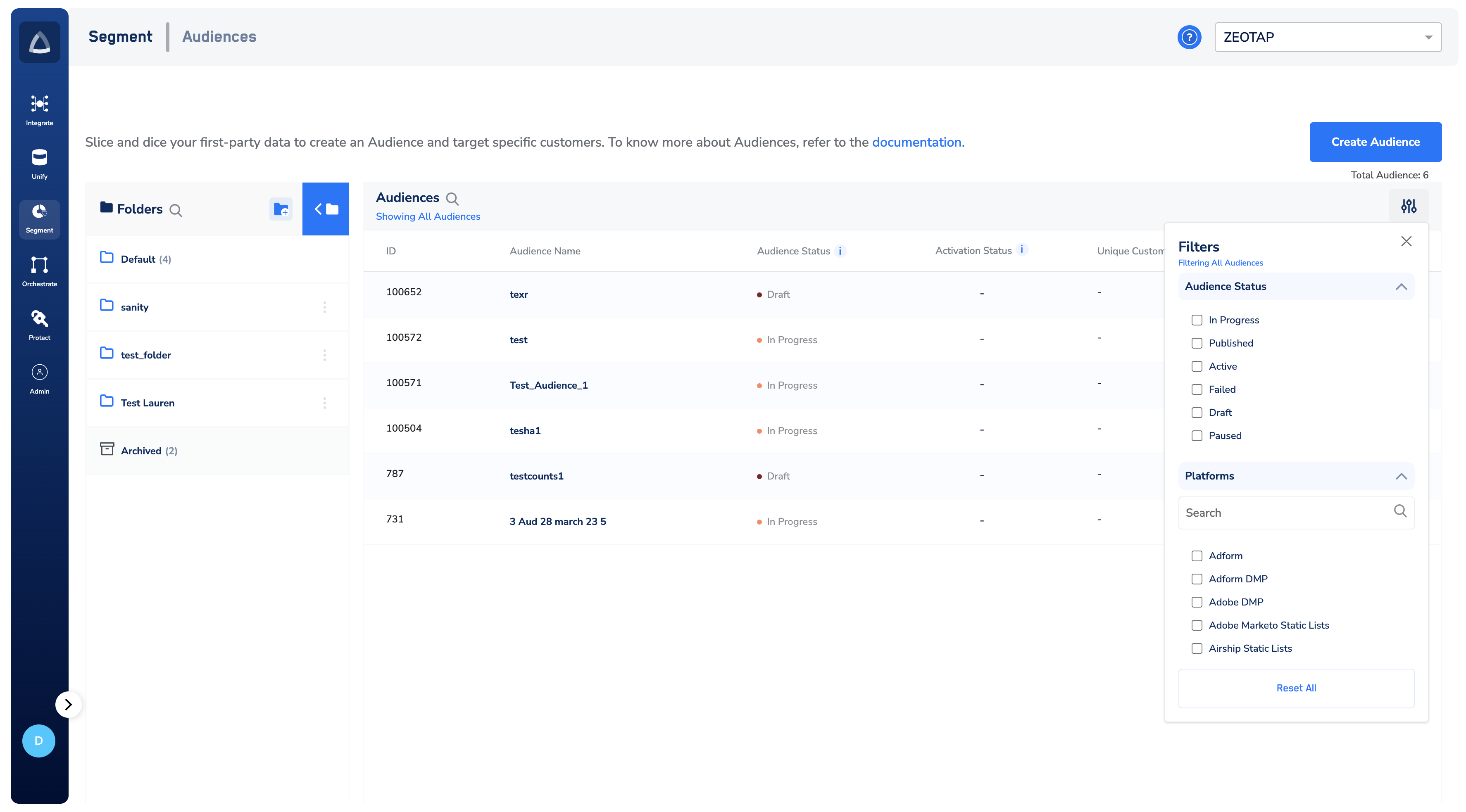Viewport: 1466px width, 812px height.
Task: Click the Create Audience button
Action: pos(1375,142)
